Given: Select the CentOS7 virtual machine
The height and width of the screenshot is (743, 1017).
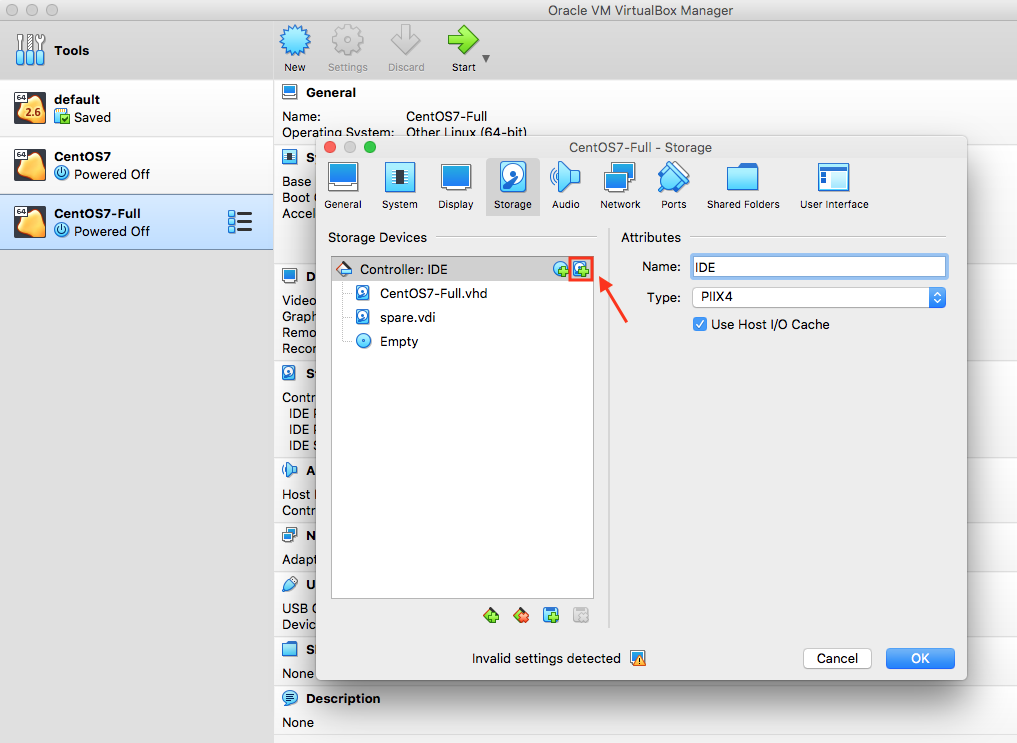Looking at the screenshot, I should pos(136,165).
